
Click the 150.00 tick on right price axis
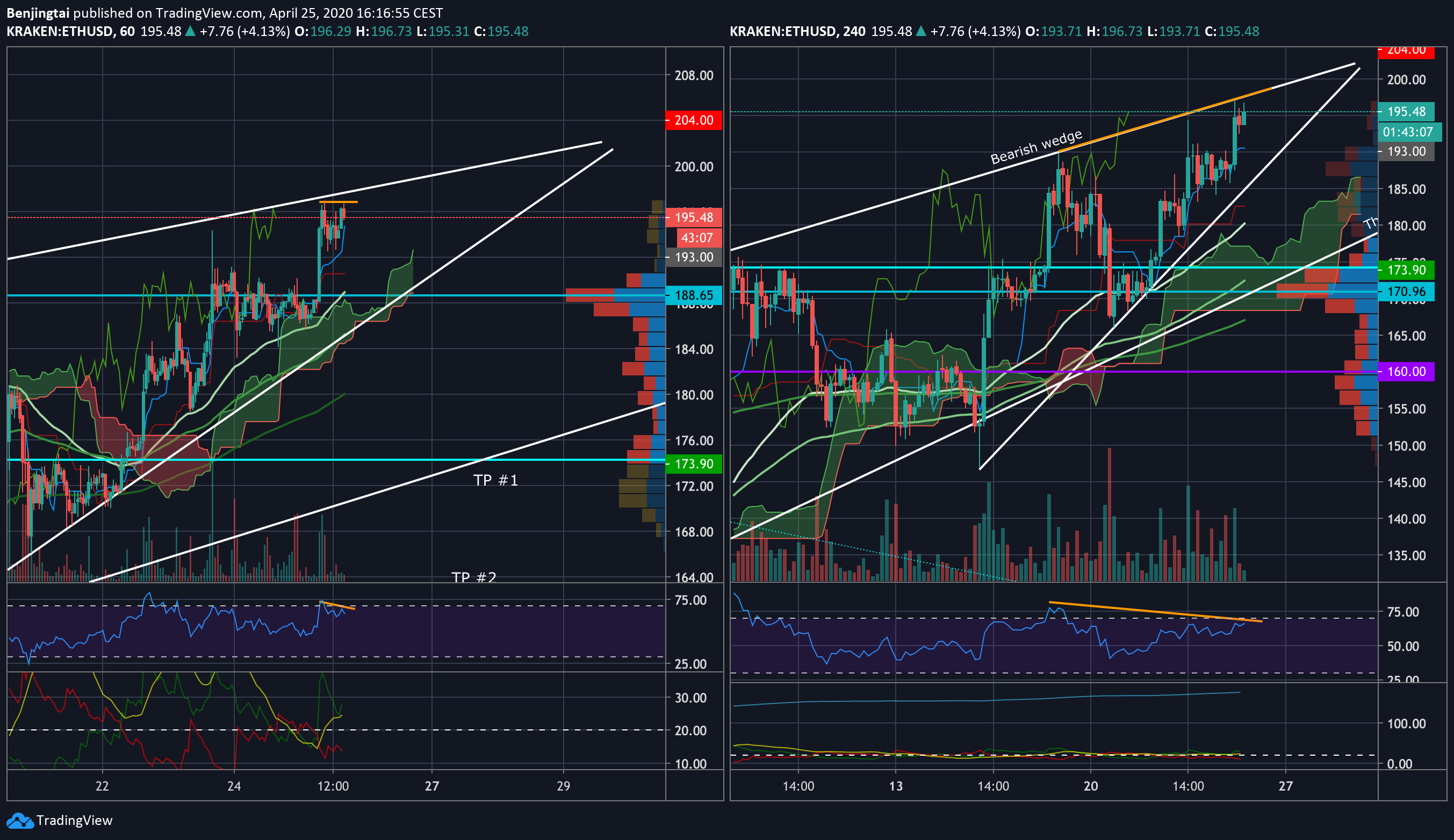coord(1406,446)
